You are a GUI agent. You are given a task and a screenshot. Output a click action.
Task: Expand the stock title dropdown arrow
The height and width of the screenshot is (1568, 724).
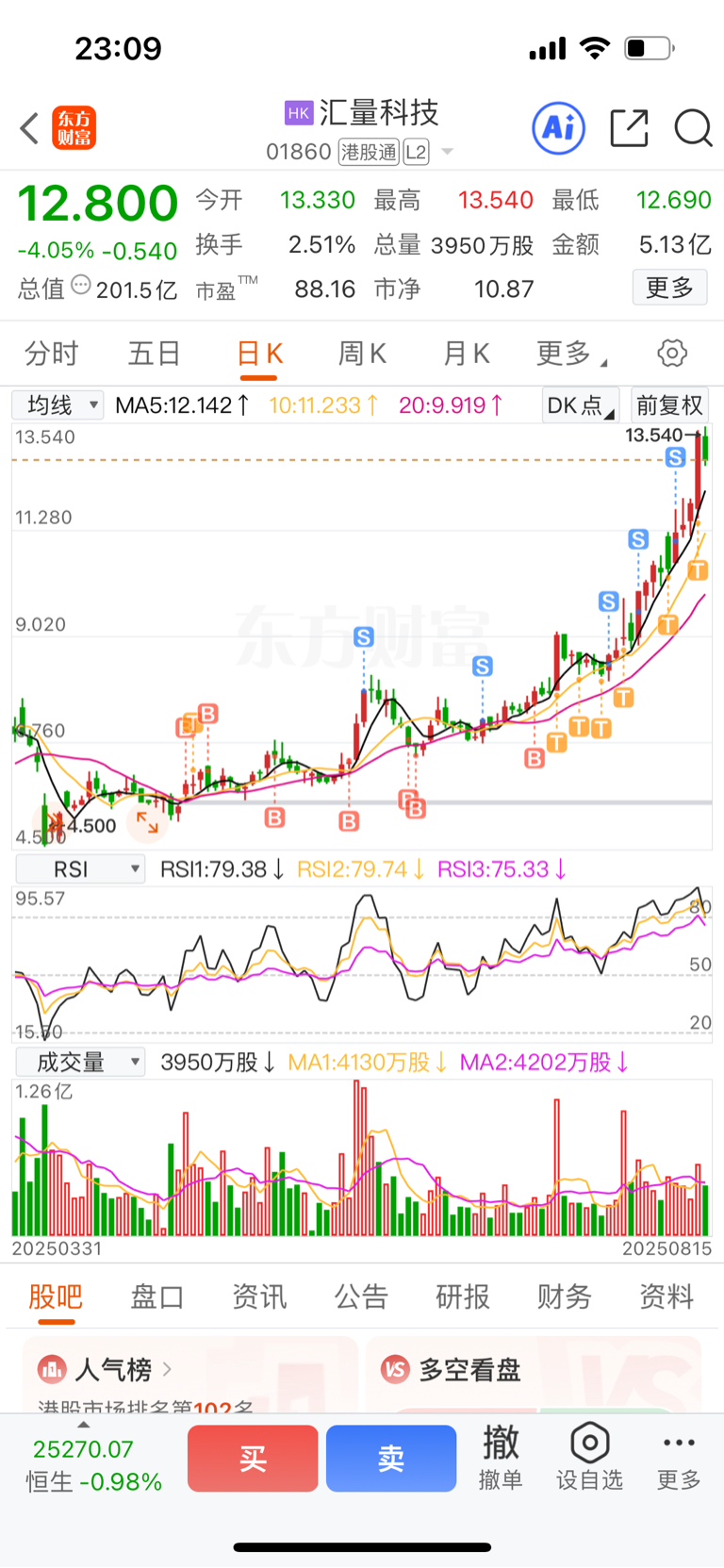point(447,152)
